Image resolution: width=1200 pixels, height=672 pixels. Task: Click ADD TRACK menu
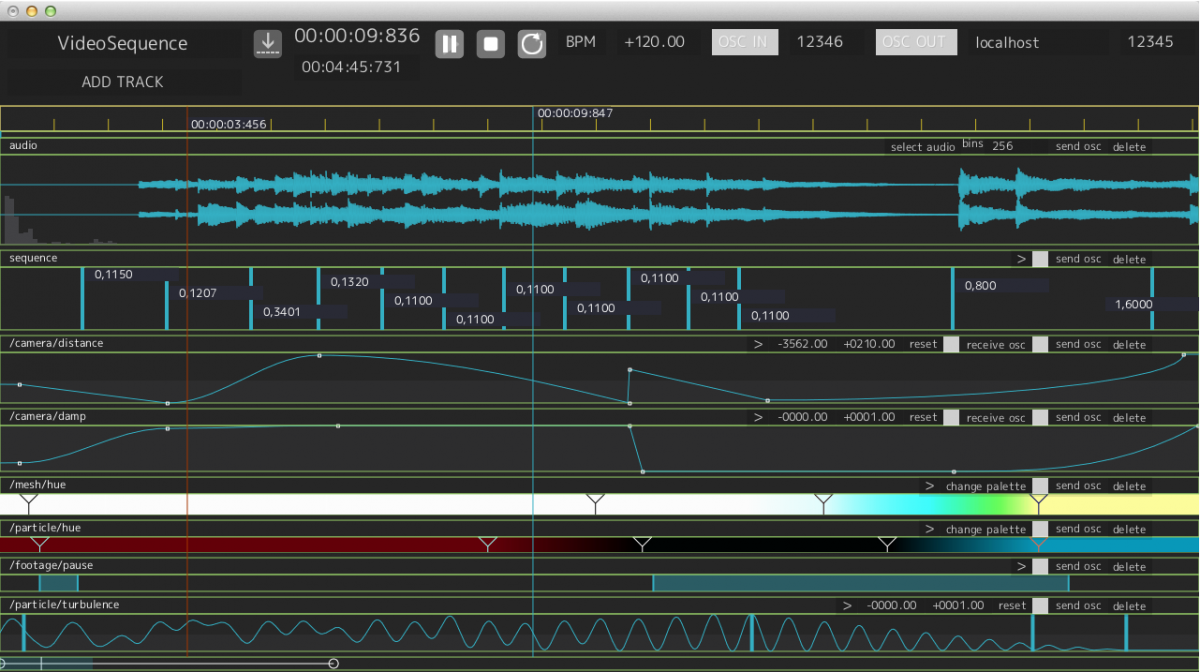tap(123, 82)
